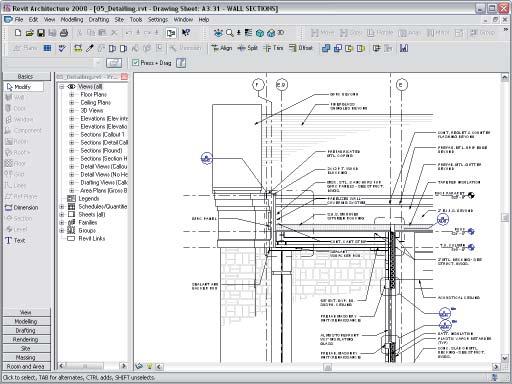
Task: Activate the Trim tool
Action: [x=273, y=48]
